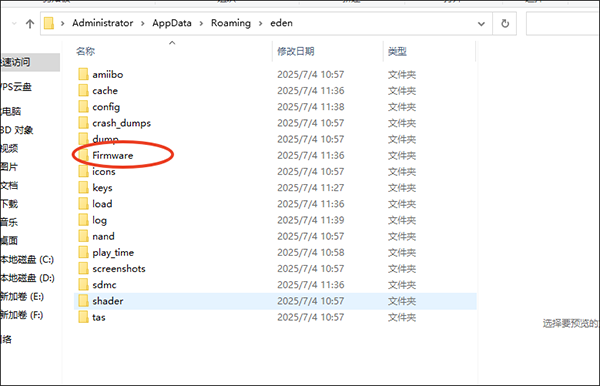The image size is (600, 386).
Task: Click the Firmware folder icon
Action: coord(83,155)
